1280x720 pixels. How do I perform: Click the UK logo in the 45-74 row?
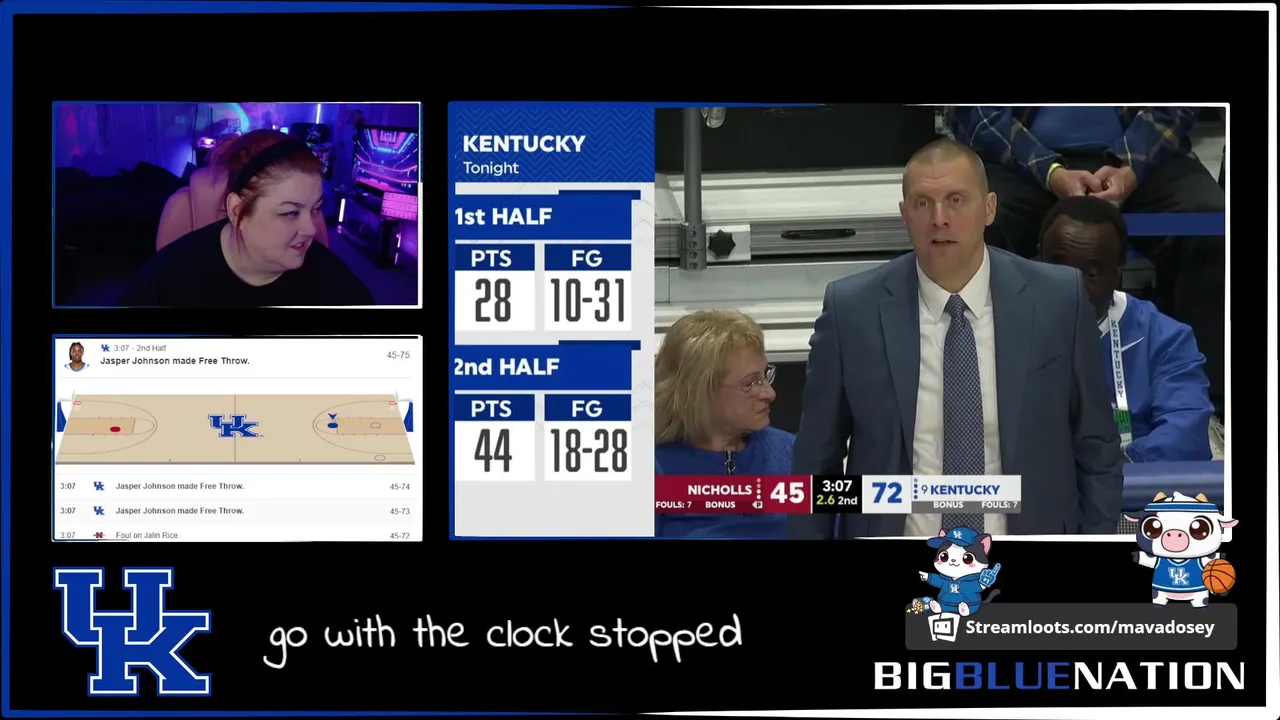(99, 486)
